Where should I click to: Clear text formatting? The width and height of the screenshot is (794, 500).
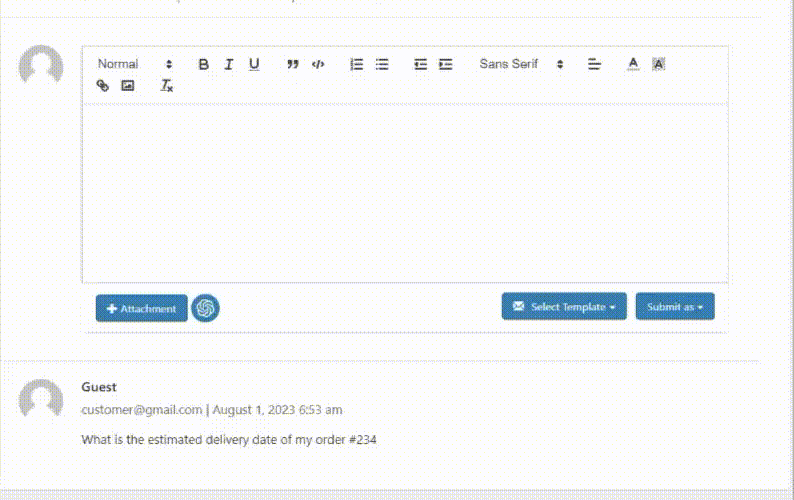pos(167,86)
